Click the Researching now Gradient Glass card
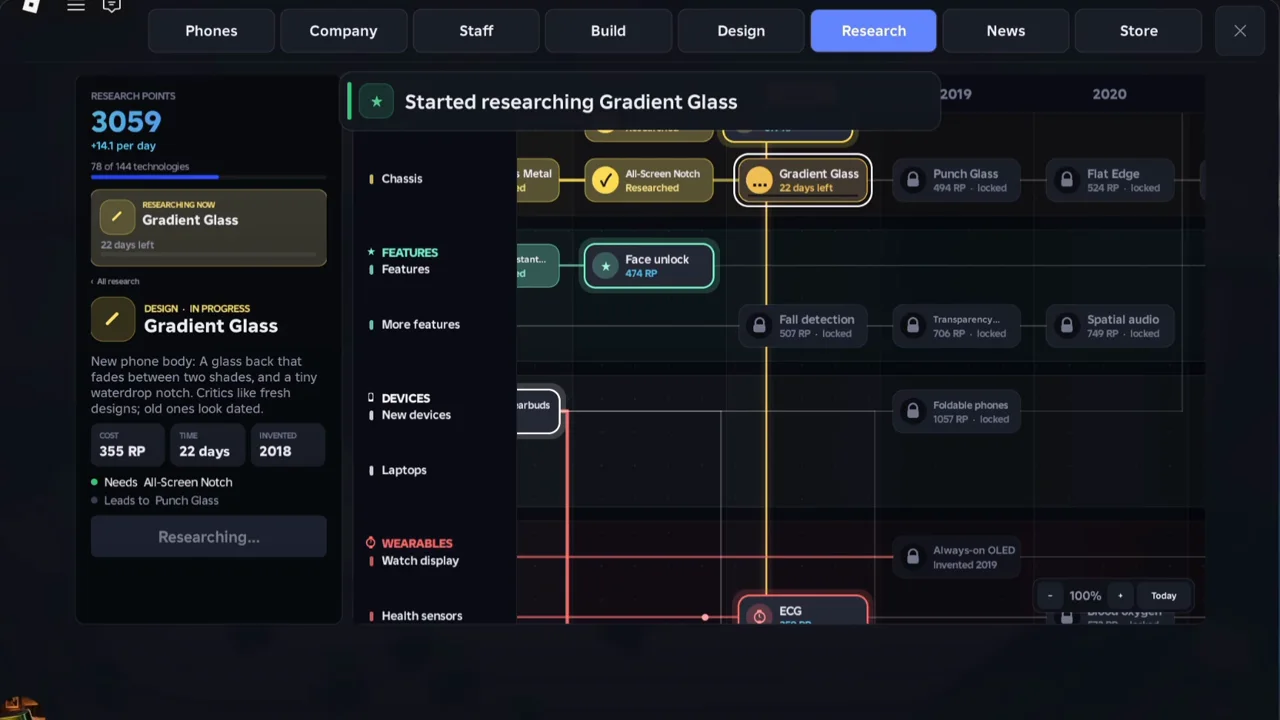 tap(209, 227)
